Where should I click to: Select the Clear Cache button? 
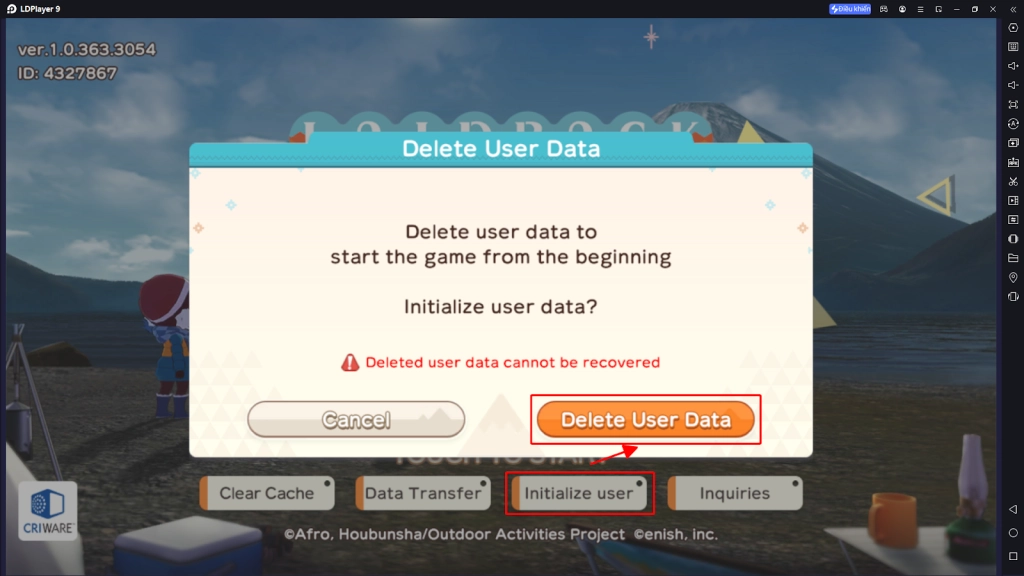266,493
